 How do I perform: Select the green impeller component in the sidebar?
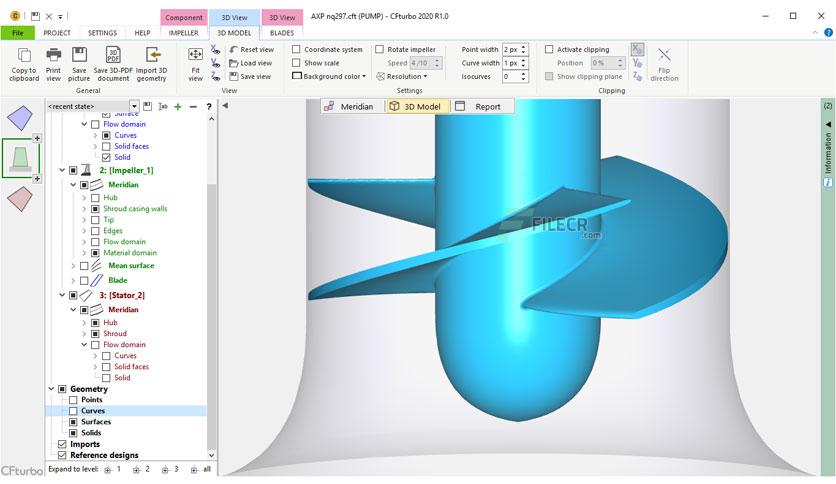pos(20,158)
